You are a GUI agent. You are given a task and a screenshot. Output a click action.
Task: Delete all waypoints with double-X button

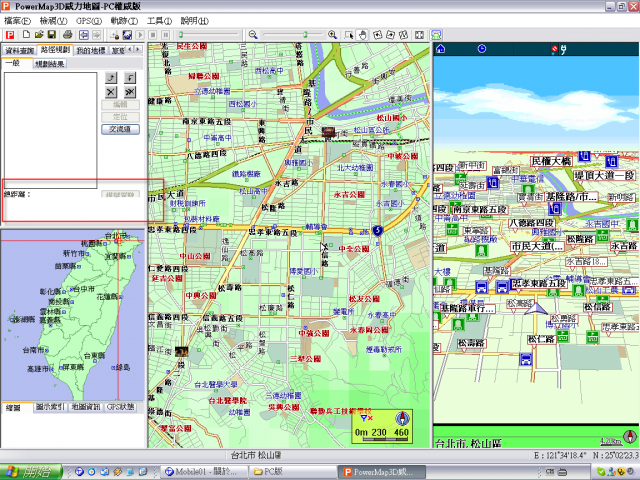click(x=130, y=92)
